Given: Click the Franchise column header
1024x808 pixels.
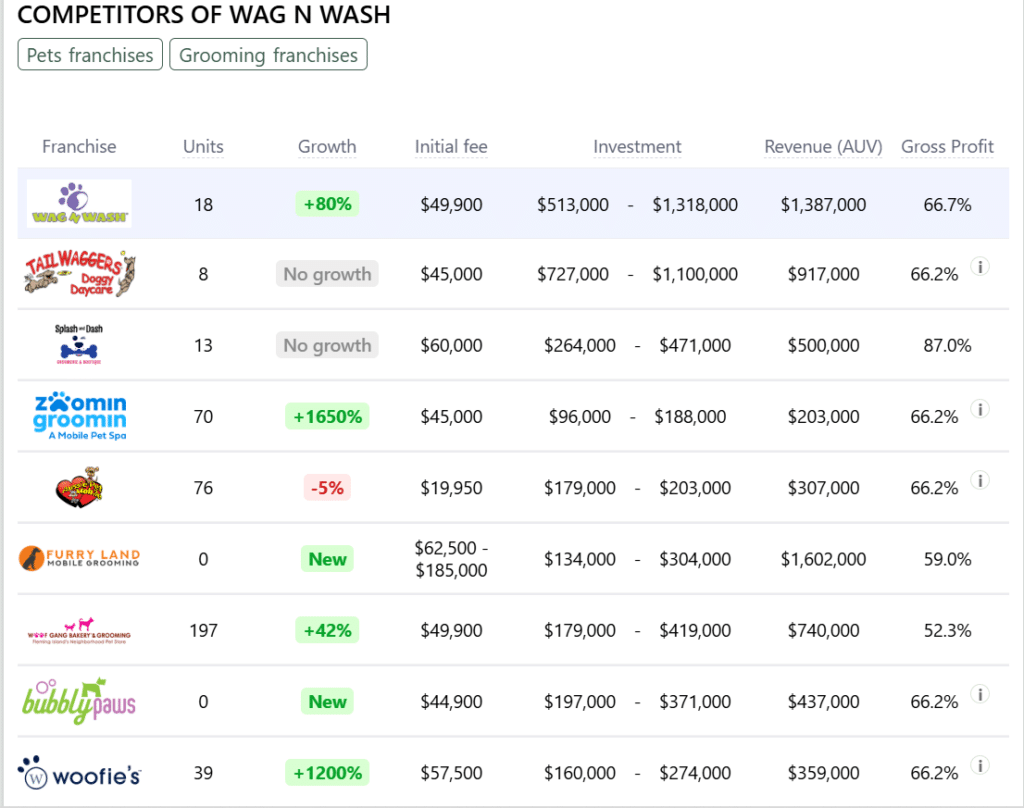Looking at the screenshot, I should [79, 146].
